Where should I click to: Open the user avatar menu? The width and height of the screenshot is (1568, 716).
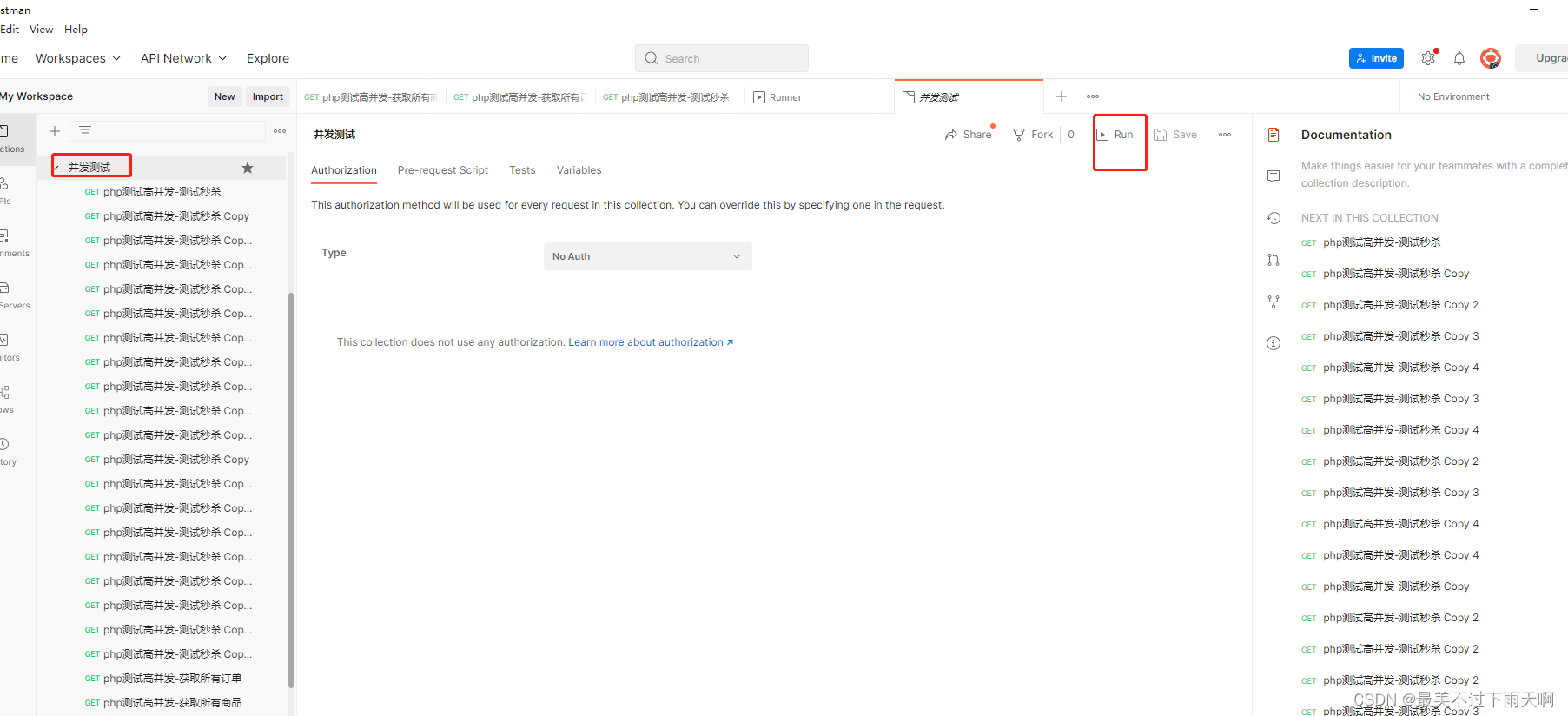tap(1491, 58)
